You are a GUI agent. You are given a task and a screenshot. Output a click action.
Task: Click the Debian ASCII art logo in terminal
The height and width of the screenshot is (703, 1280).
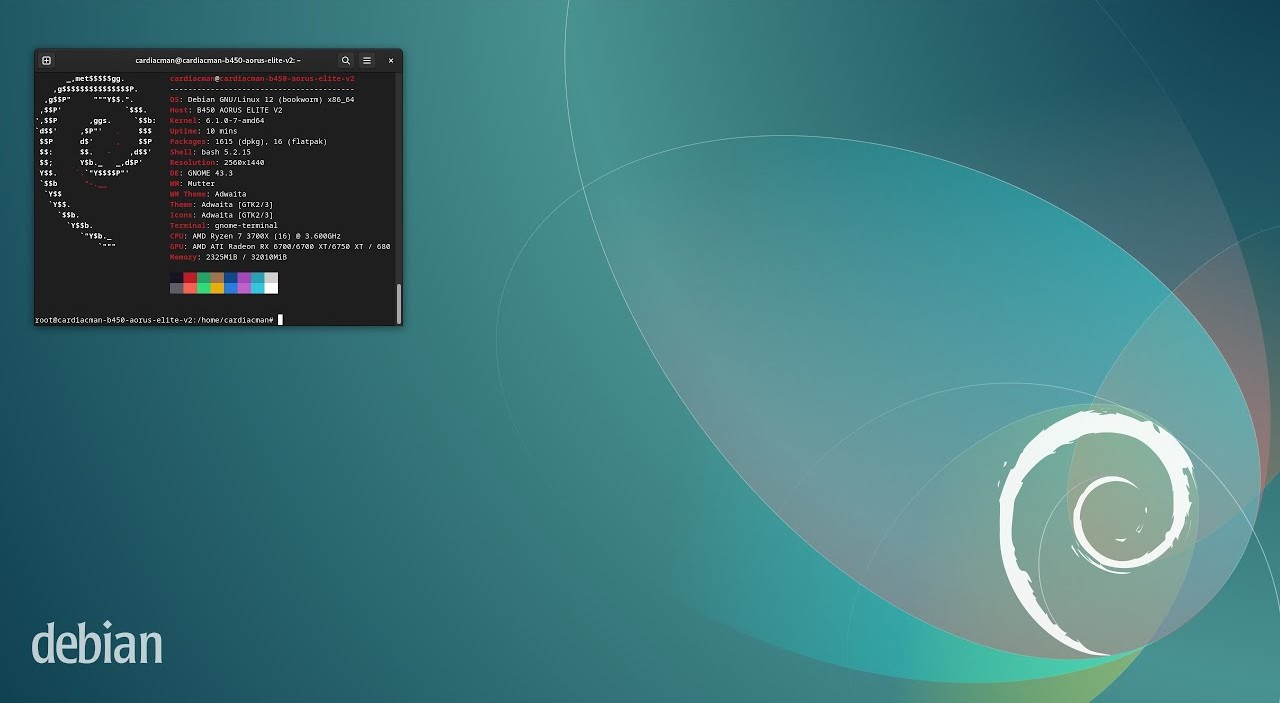tap(95, 160)
